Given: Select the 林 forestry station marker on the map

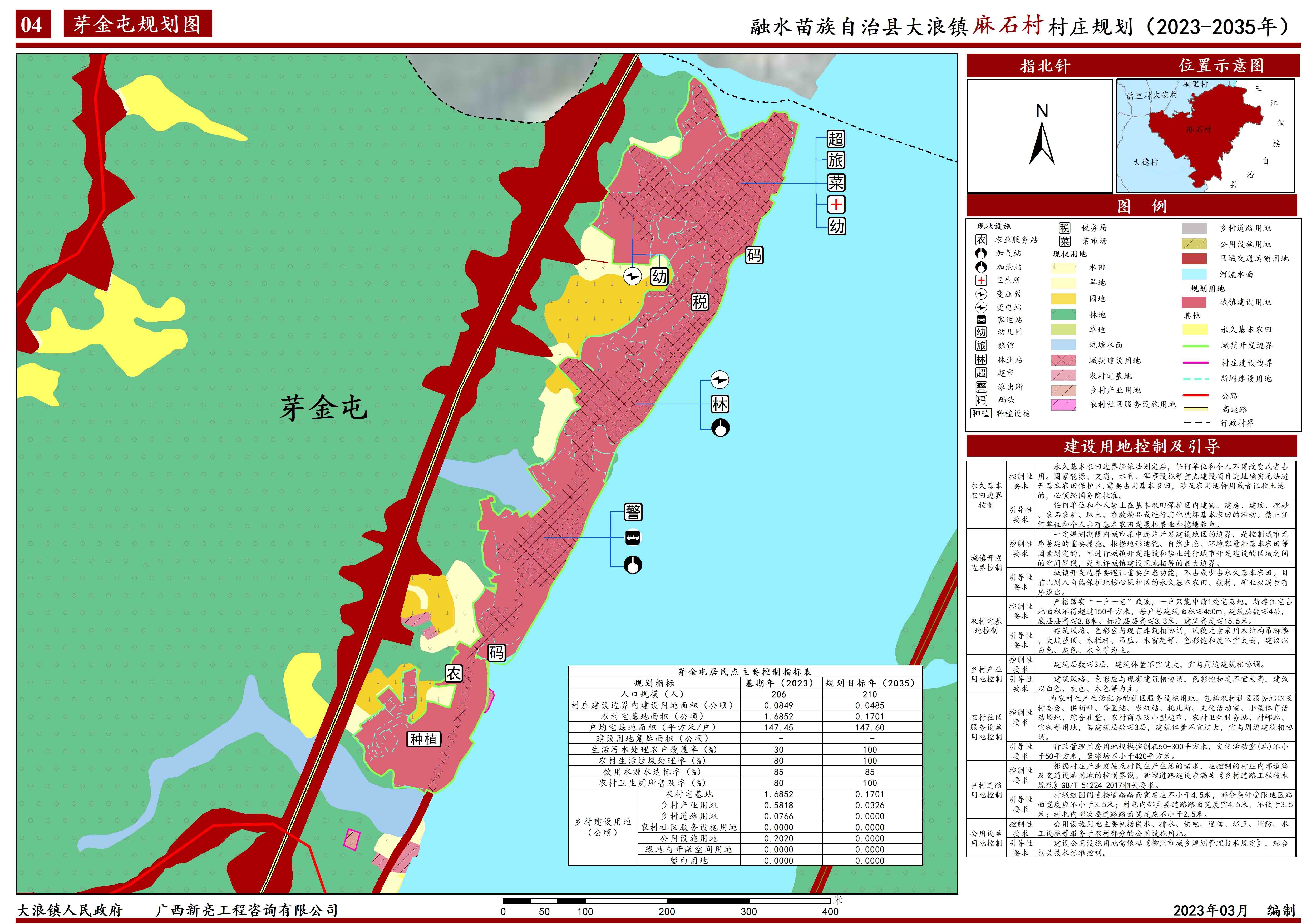Looking at the screenshot, I should (x=719, y=404).
